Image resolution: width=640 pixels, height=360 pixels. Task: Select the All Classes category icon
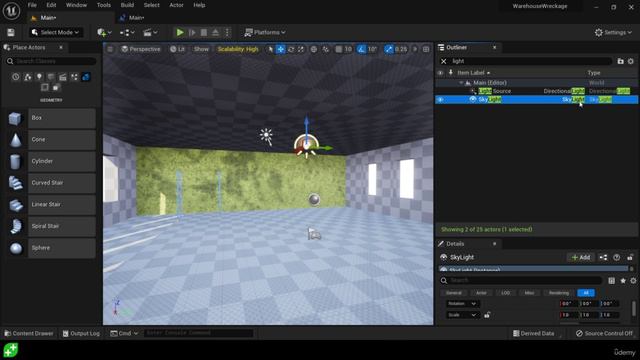57,87
